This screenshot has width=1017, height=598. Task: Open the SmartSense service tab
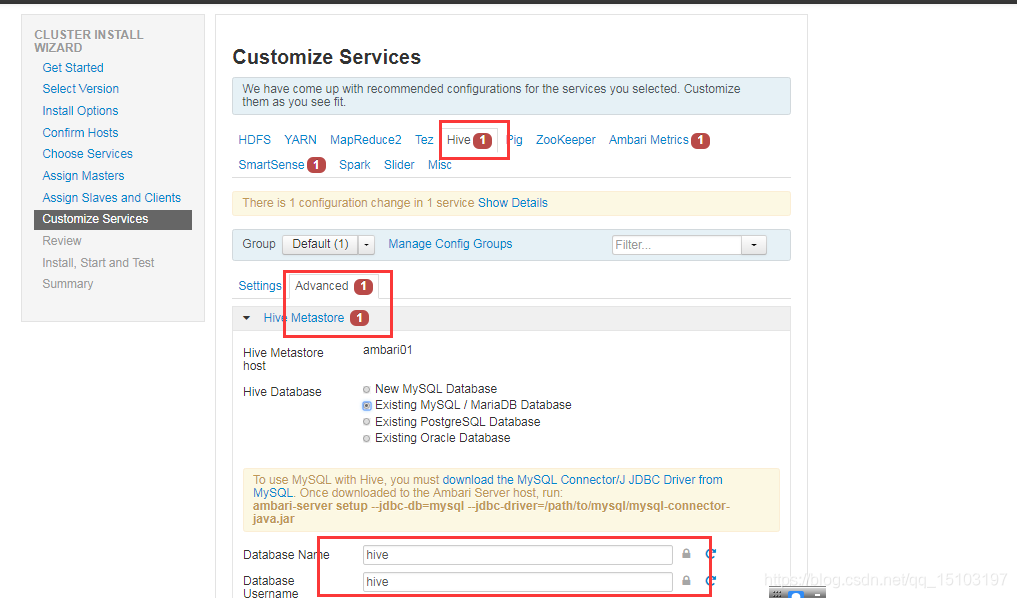pyautogui.click(x=271, y=165)
